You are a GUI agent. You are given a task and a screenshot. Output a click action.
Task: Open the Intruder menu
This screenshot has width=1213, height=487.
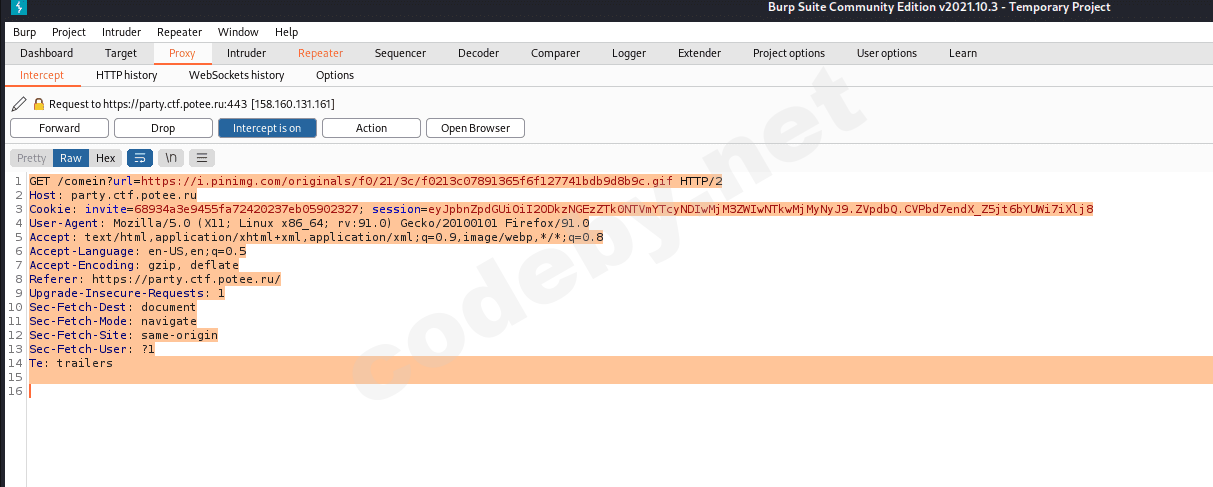(x=122, y=32)
